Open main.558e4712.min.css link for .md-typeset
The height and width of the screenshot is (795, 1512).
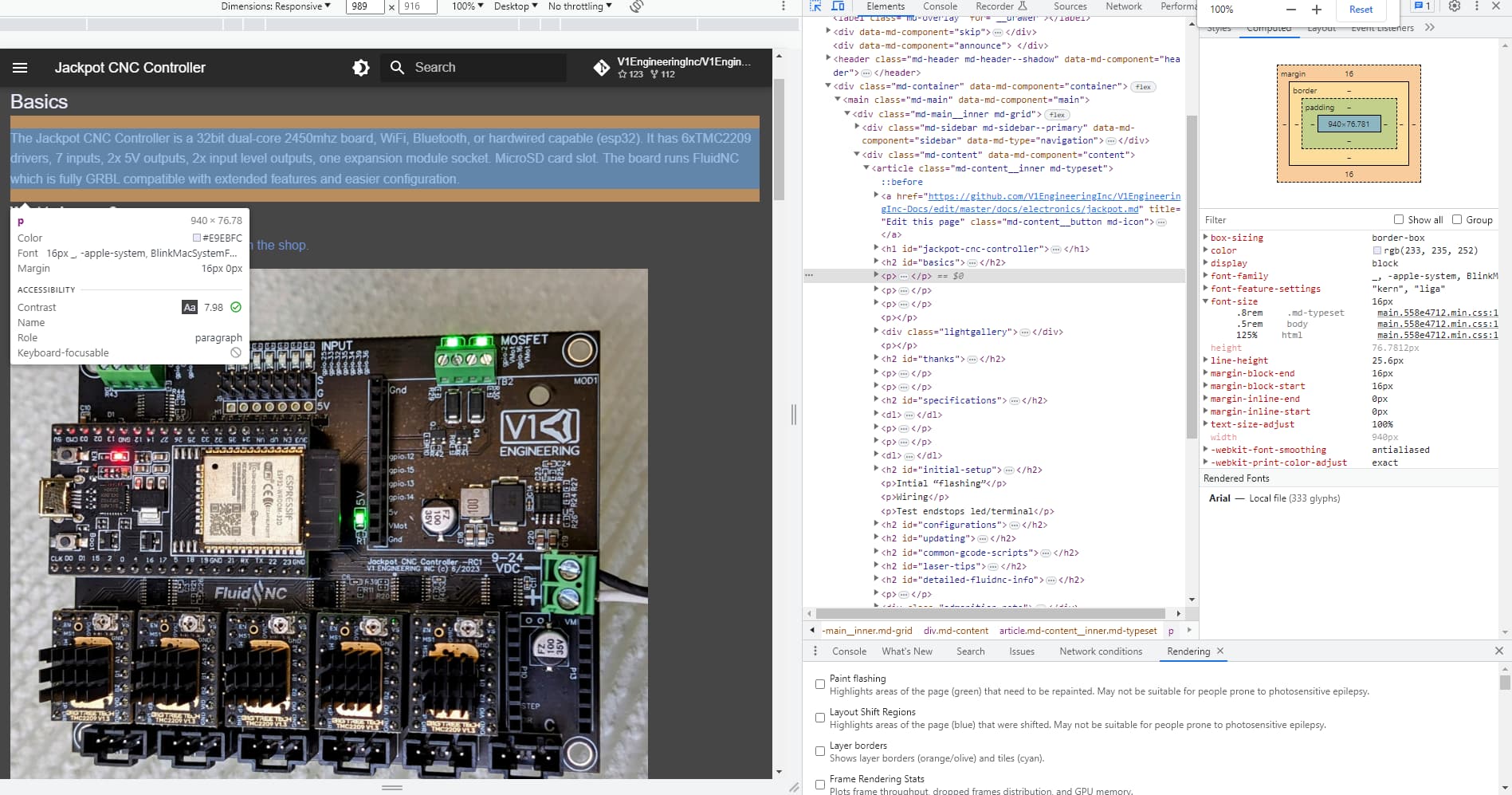coord(1437,313)
